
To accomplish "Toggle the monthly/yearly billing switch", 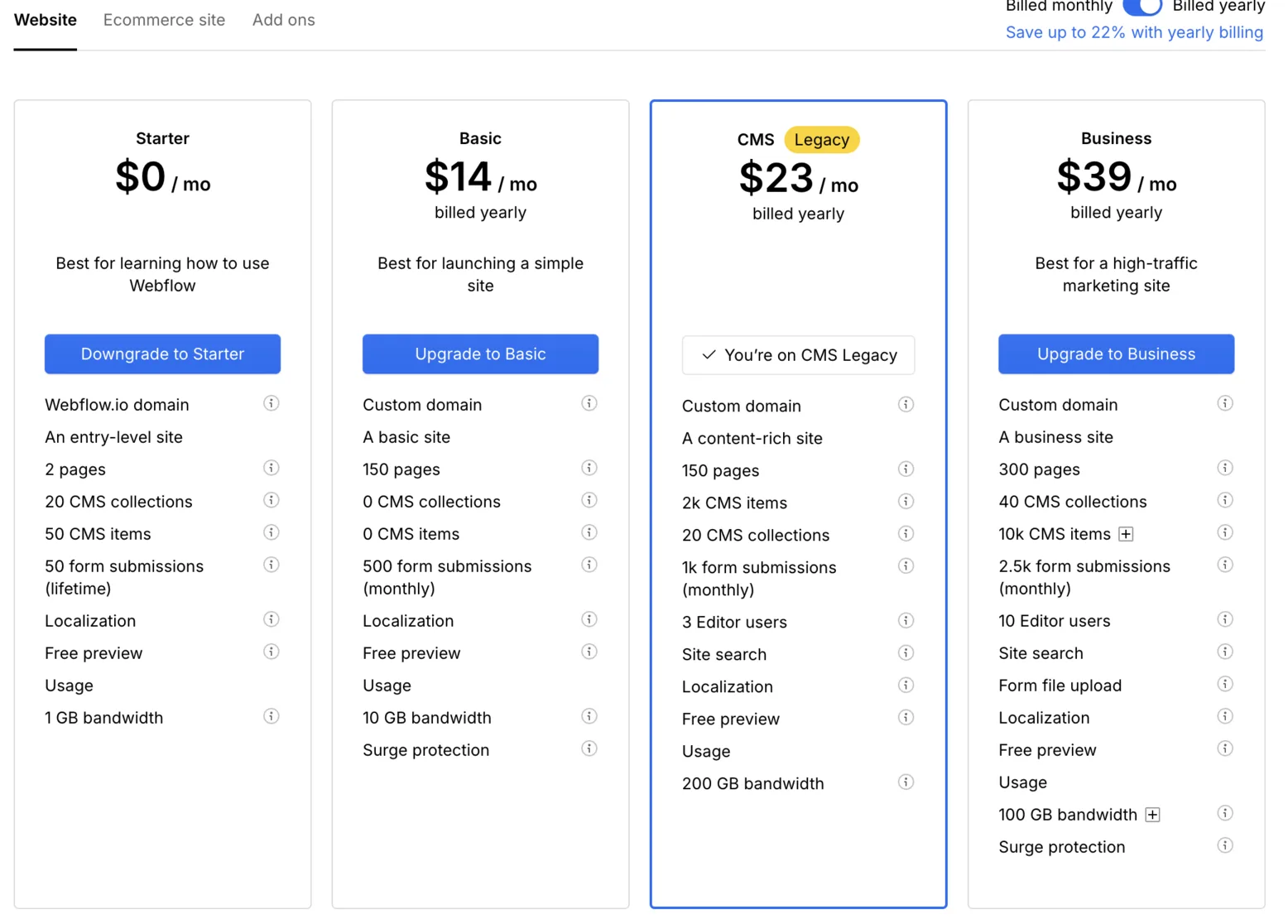I will click(1142, 7).
